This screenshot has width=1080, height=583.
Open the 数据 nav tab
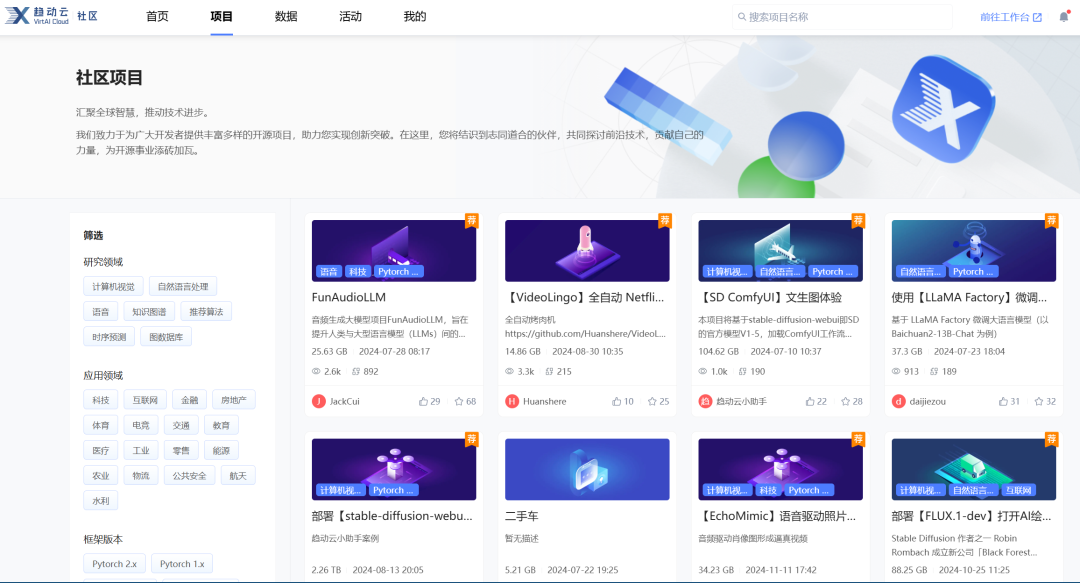pos(286,17)
